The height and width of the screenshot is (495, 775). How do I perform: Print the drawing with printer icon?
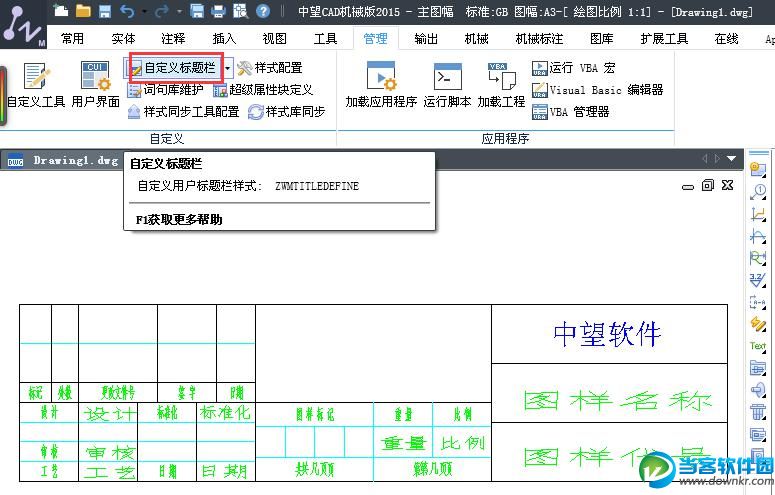(x=218, y=11)
